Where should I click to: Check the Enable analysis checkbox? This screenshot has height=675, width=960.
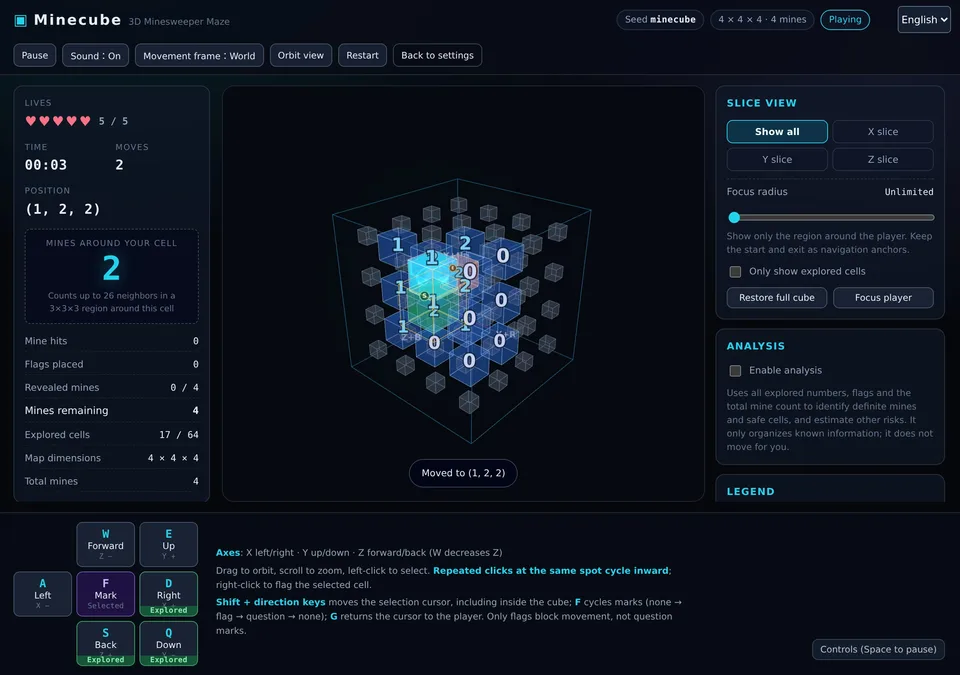[735, 371]
